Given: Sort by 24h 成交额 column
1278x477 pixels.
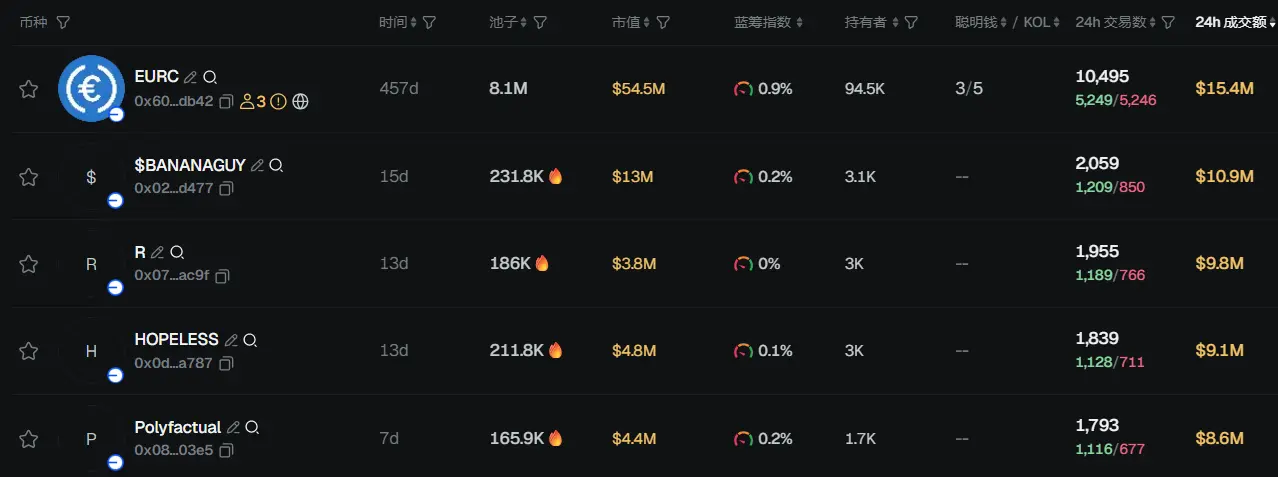Looking at the screenshot, I should click(1234, 22).
